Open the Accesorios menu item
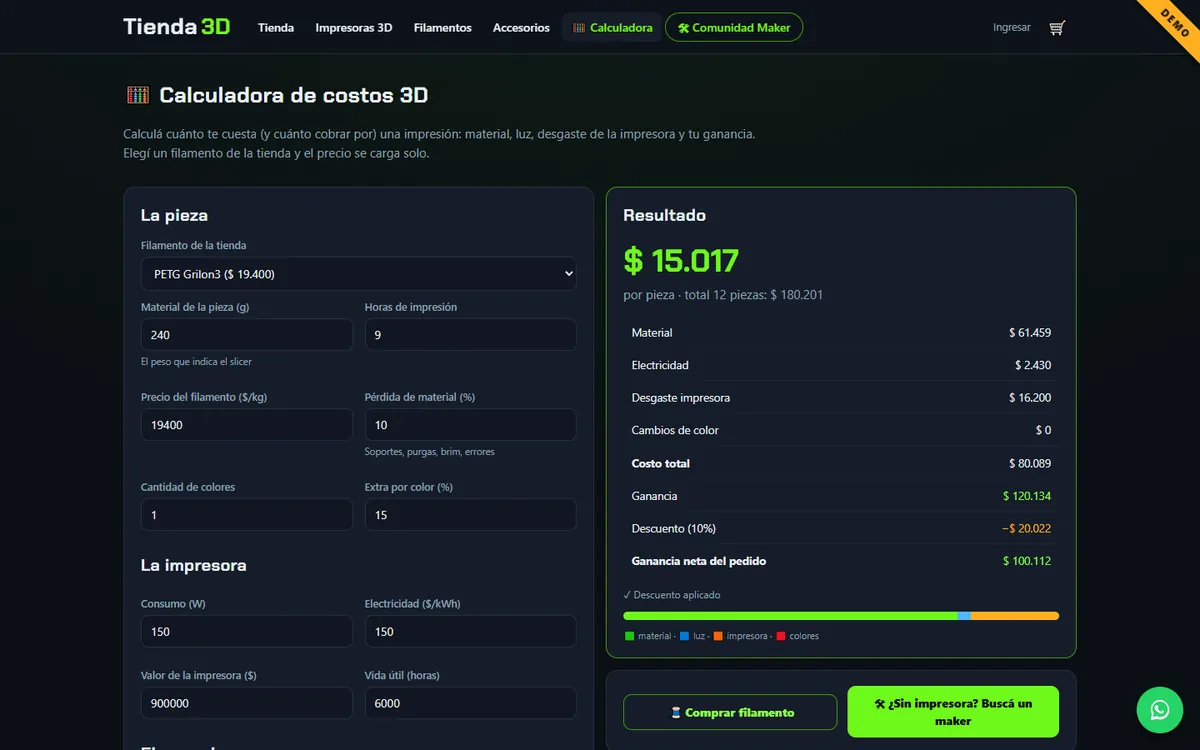This screenshot has width=1200, height=750. point(521,28)
